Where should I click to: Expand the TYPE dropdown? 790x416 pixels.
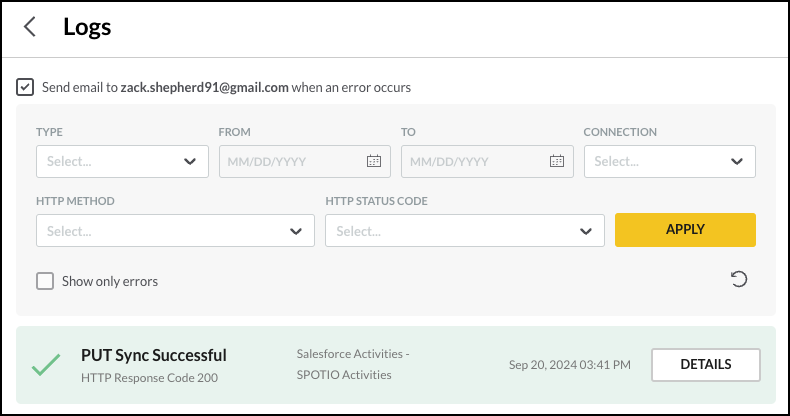(x=122, y=162)
